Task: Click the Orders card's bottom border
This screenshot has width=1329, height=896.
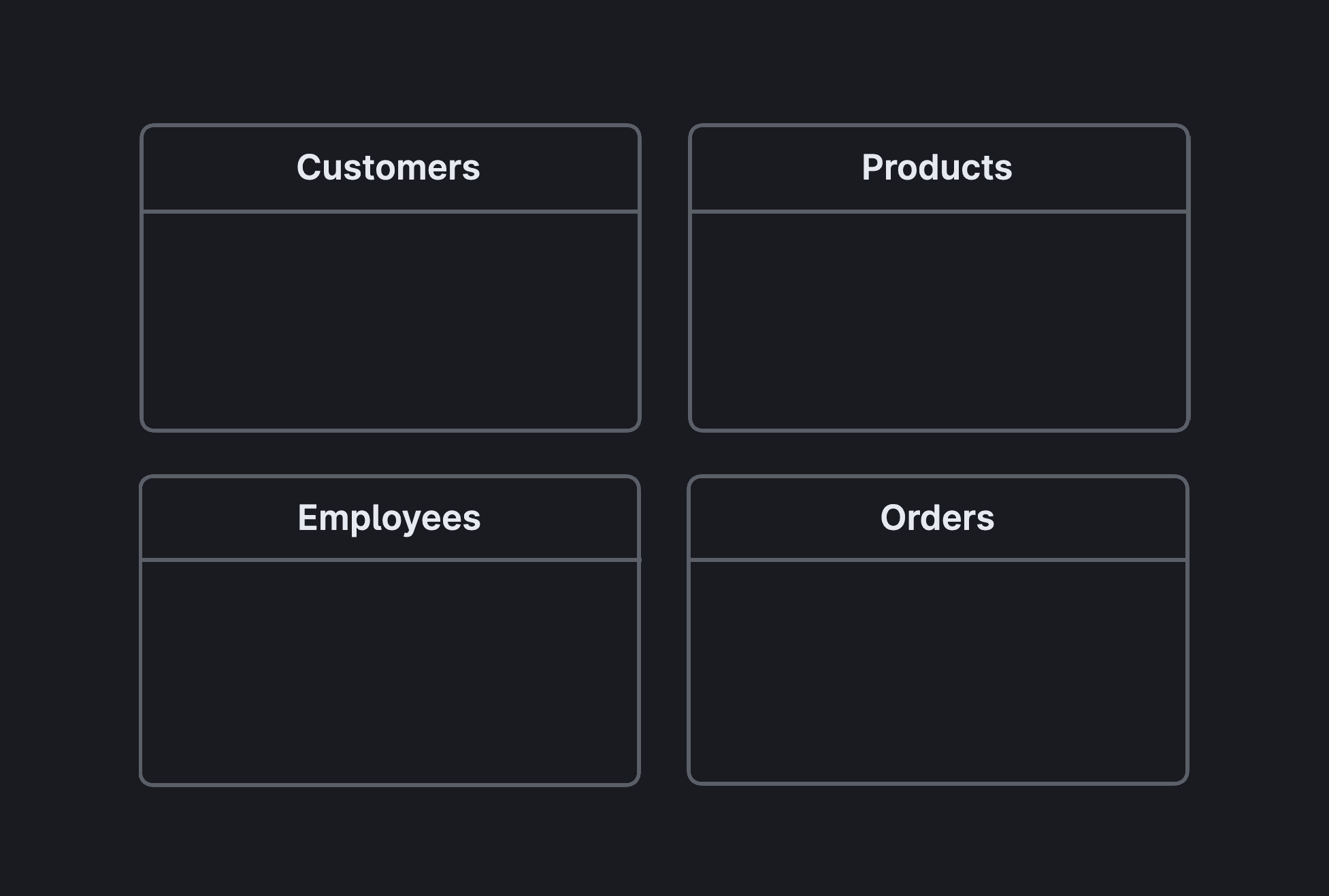Action: pos(938,783)
